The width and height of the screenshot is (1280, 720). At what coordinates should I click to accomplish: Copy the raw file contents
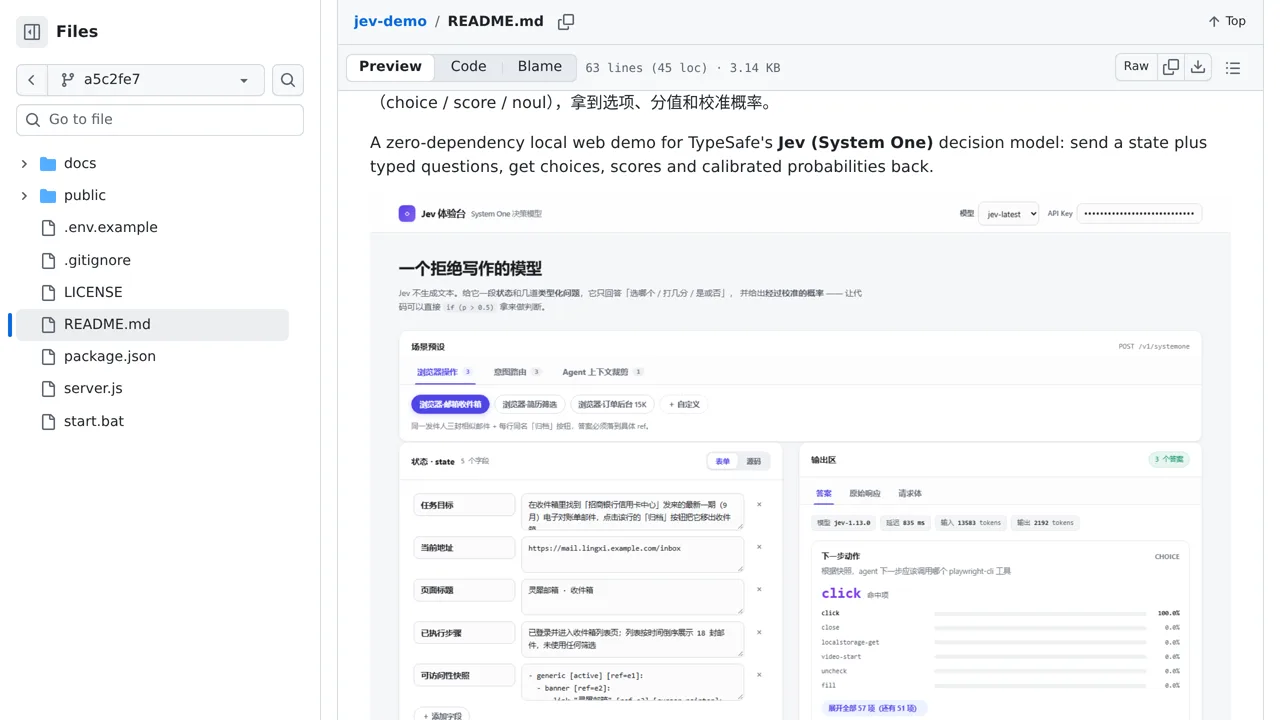[1171, 67]
